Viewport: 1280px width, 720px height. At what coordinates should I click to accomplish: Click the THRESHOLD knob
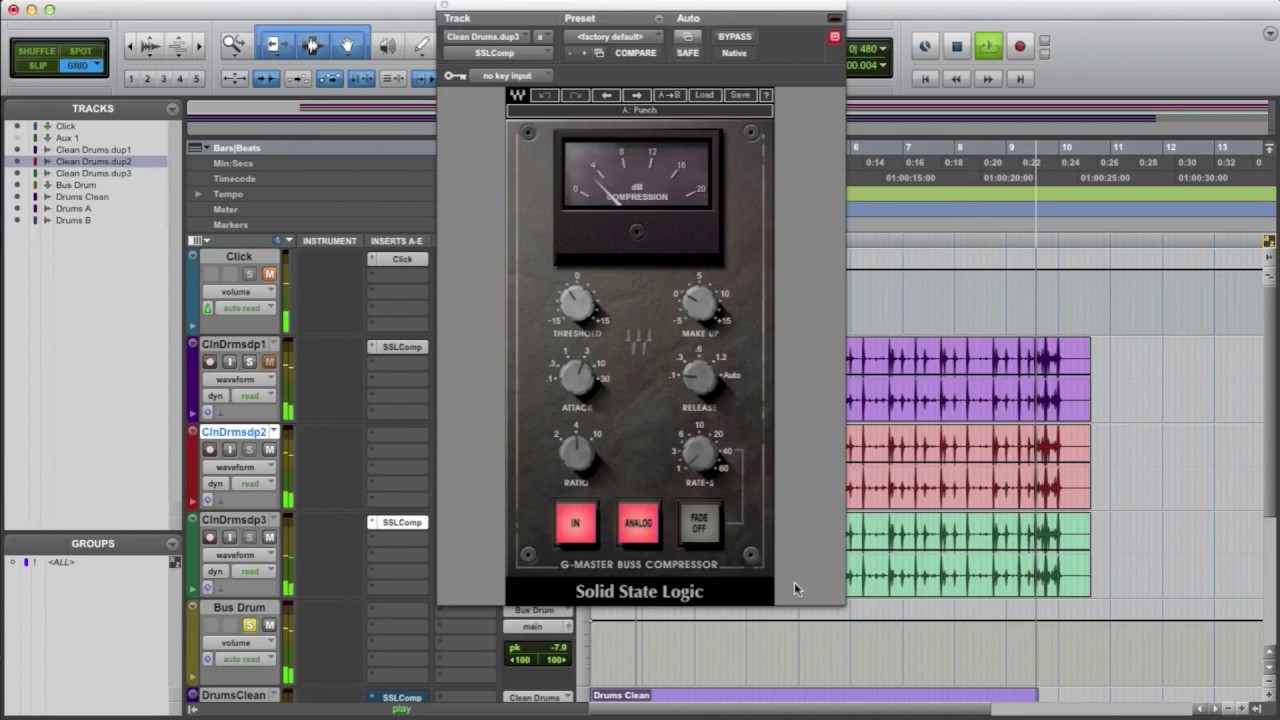coord(577,302)
